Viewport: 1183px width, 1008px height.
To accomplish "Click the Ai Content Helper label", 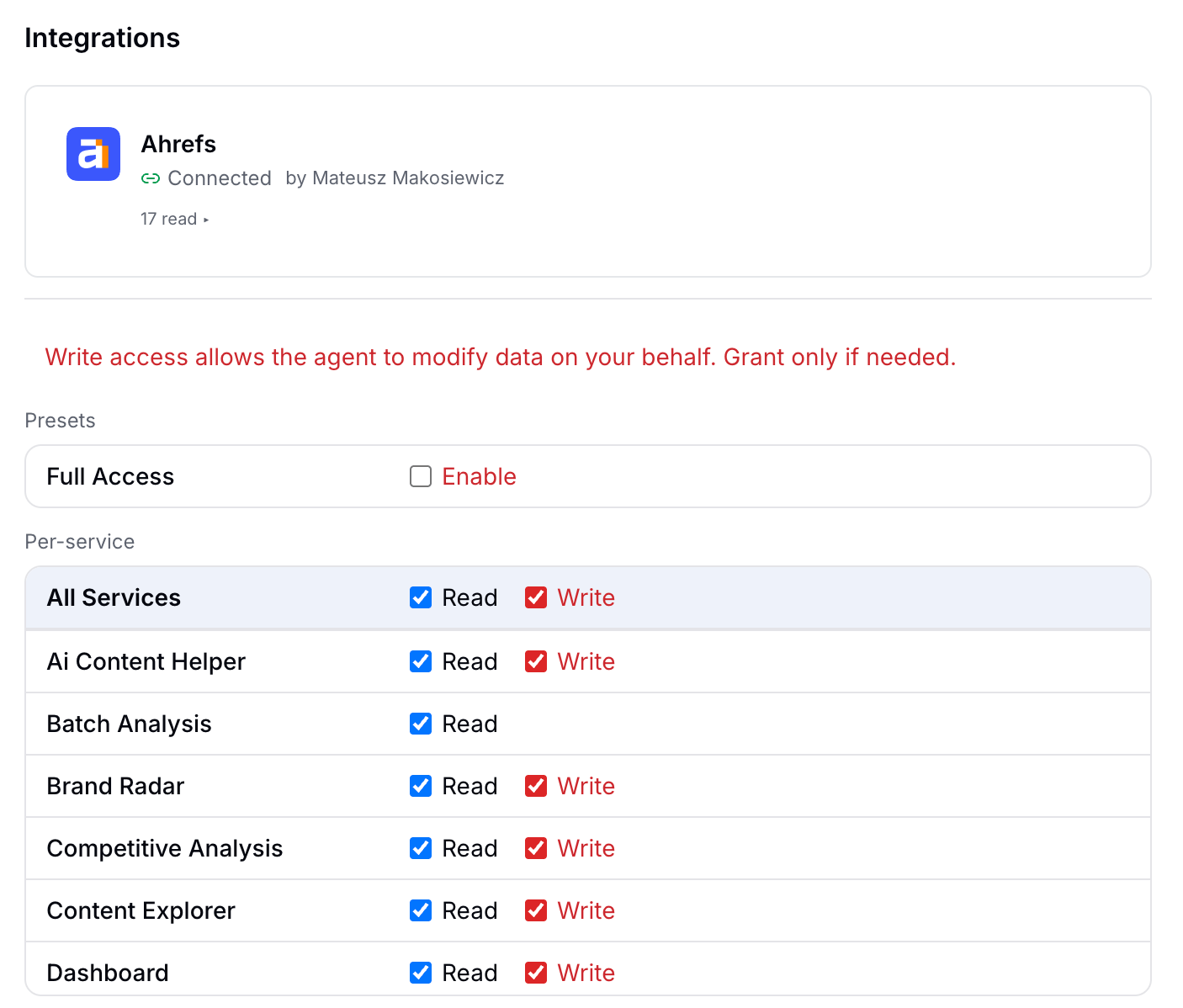I will pos(146,661).
